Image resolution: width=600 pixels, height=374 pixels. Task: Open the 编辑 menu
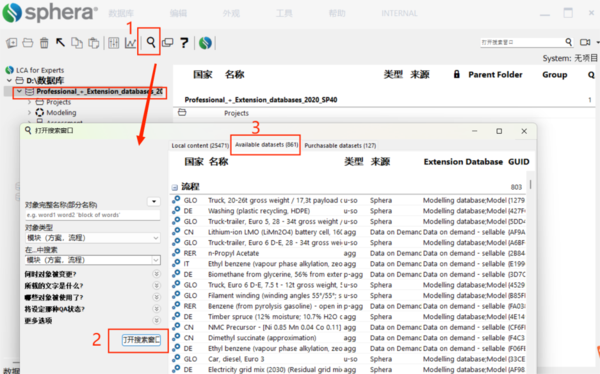pos(178,13)
